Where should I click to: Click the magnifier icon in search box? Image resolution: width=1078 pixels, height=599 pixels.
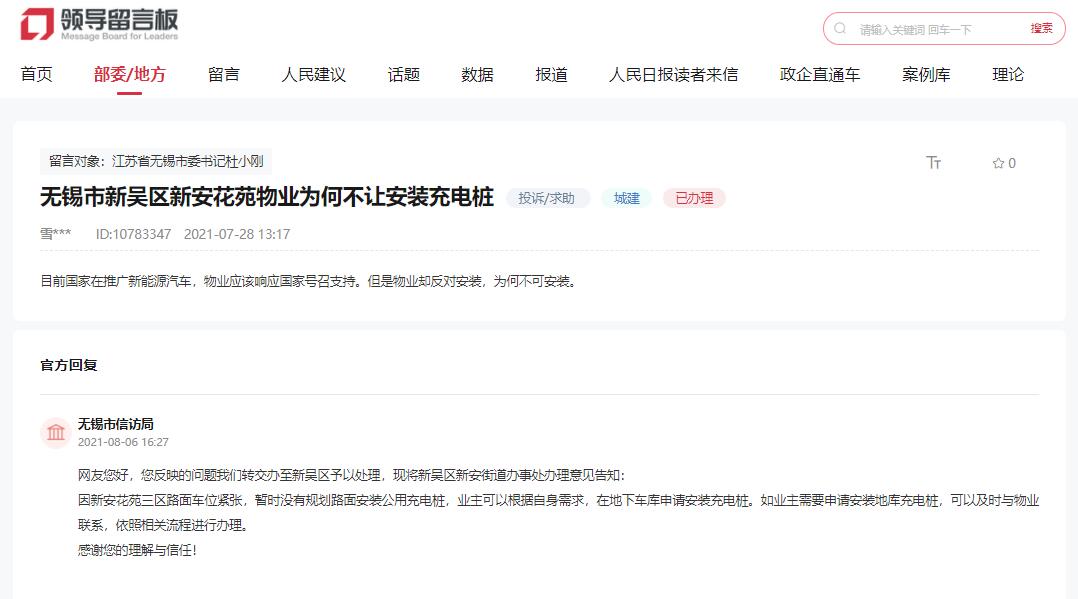[840, 29]
